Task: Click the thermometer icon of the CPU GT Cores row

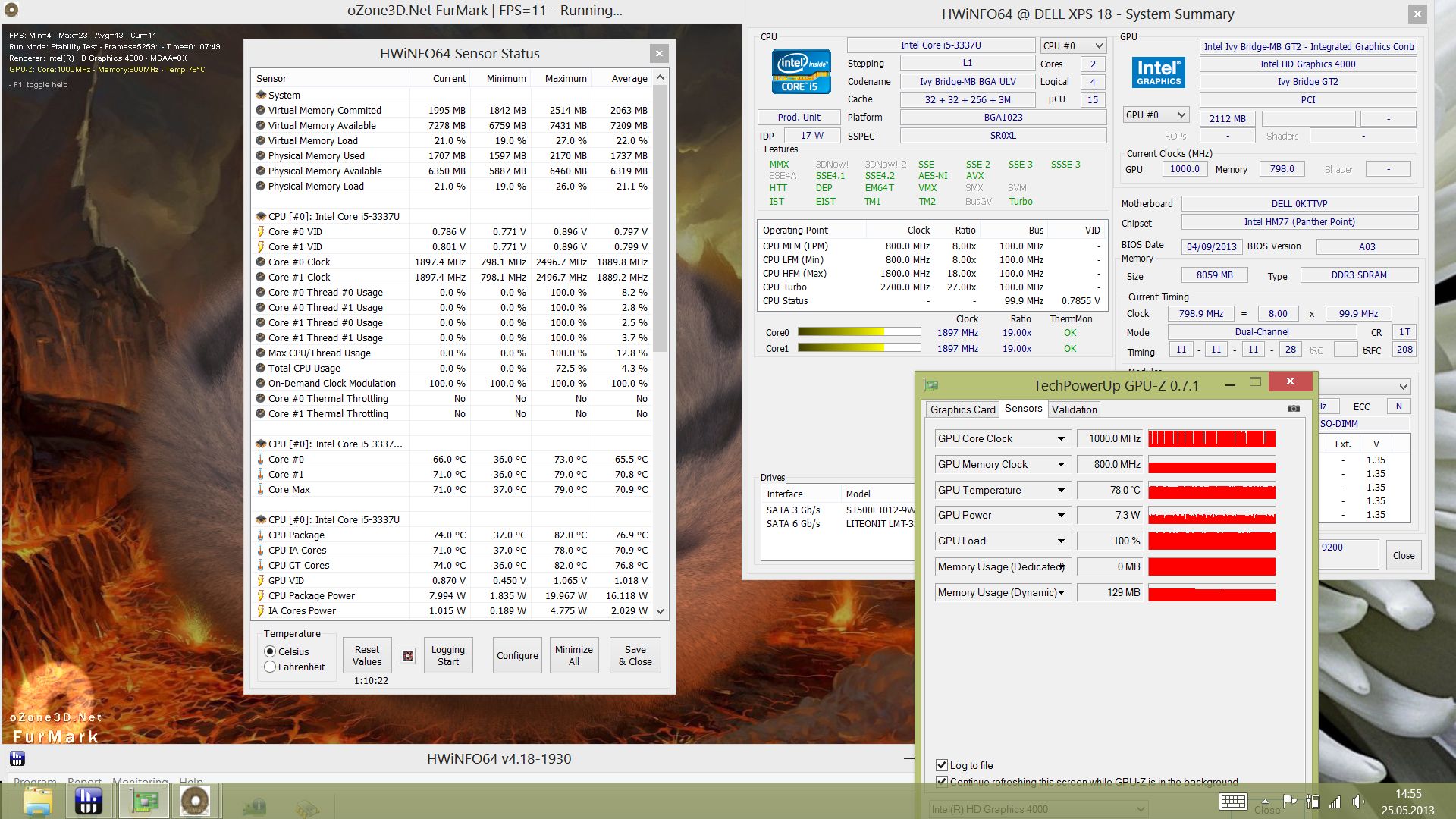Action: (261, 565)
